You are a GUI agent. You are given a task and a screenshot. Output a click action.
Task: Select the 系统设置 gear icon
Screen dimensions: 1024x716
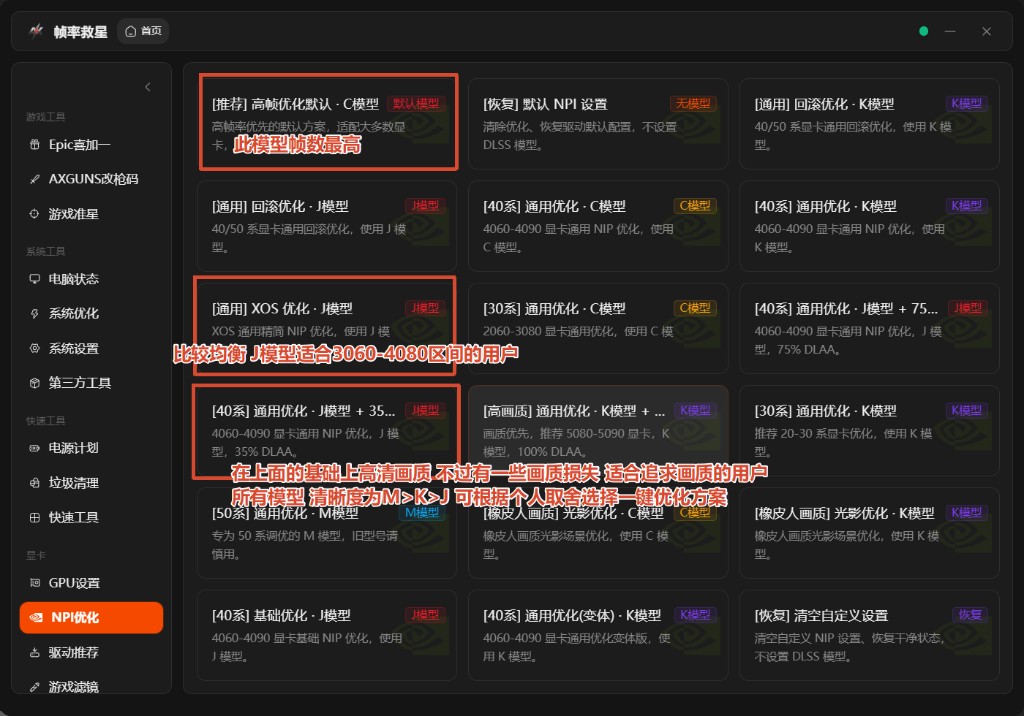(35, 348)
